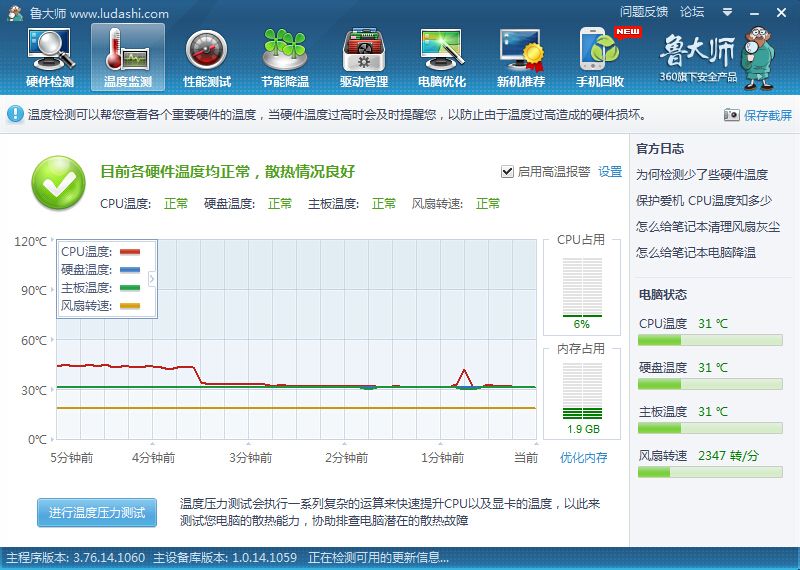This screenshot has height=570, width=800.
Task: Open the 硬件检测 hardware detection icon
Action: [x=50, y=58]
